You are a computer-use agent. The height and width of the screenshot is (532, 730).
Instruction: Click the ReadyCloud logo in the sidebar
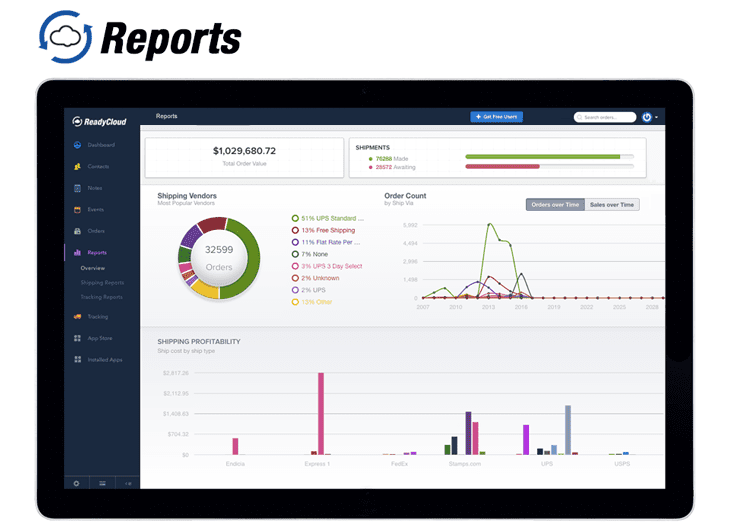click(x=99, y=121)
